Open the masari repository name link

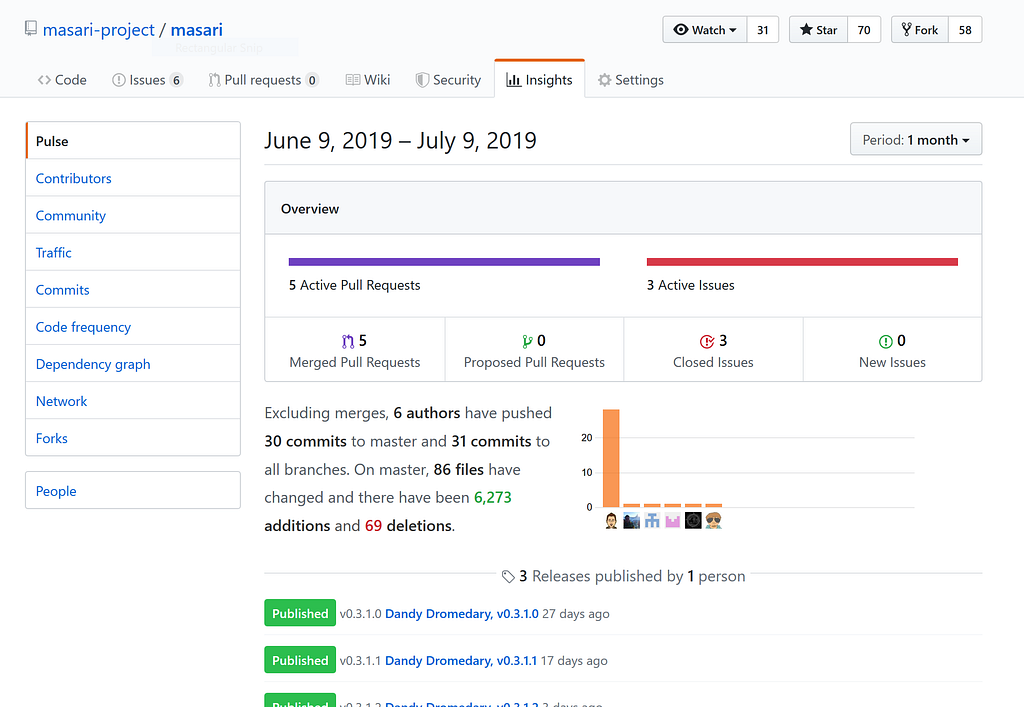(x=197, y=30)
